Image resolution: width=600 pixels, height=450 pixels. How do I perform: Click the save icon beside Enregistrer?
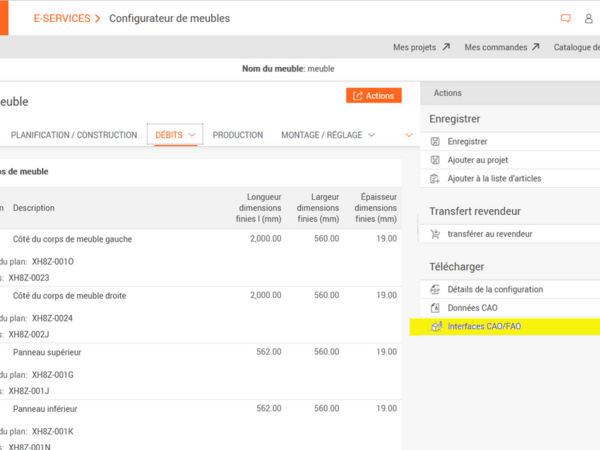click(435, 142)
